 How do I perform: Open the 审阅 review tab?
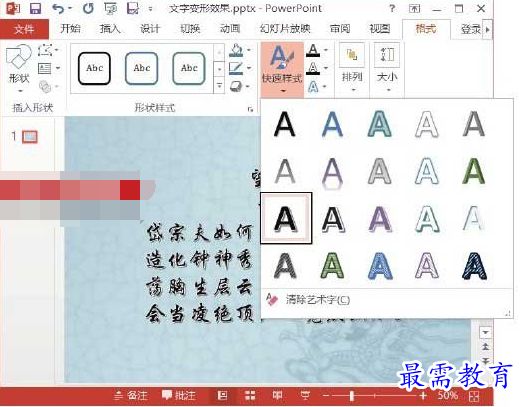point(340,29)
